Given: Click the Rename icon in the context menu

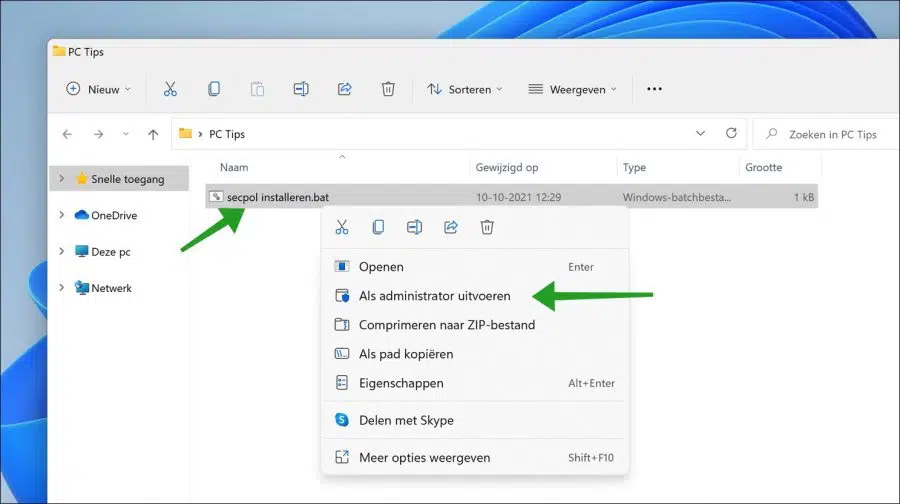Looking at the screenshot, I should click(x=414, y=227).
